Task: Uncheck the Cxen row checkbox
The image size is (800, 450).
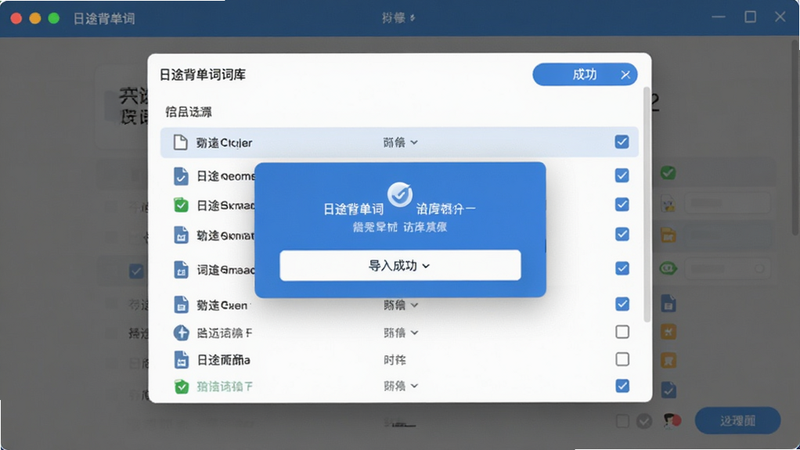Action: [621, 304]
